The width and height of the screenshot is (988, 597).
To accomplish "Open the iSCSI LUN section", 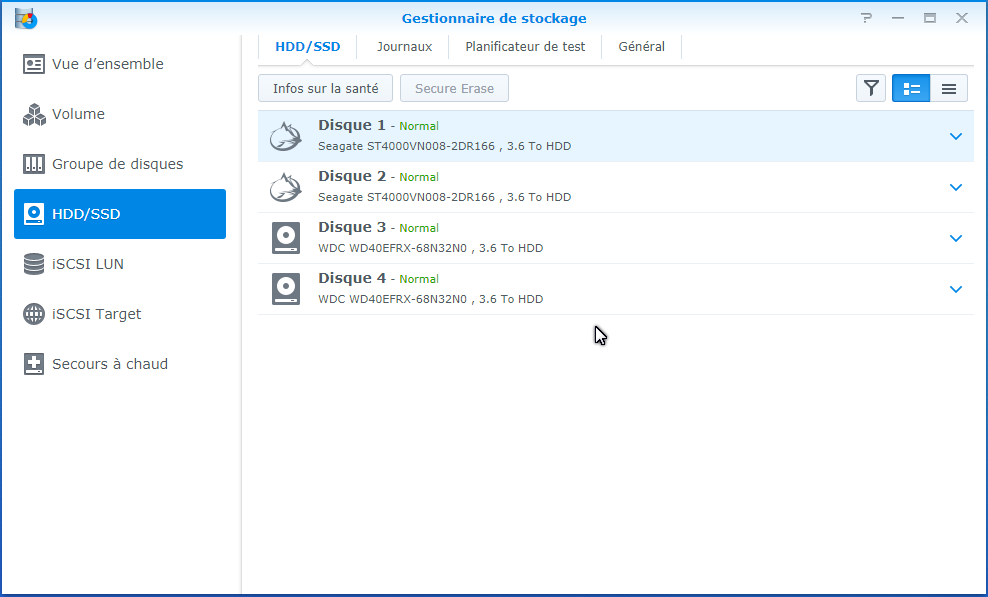I will (120, 264).
